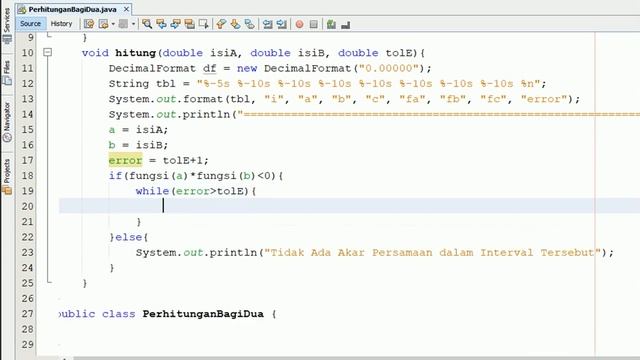
Task: Open the Forward navigation dropdown arrow
Action: click(x=133, y=24)
